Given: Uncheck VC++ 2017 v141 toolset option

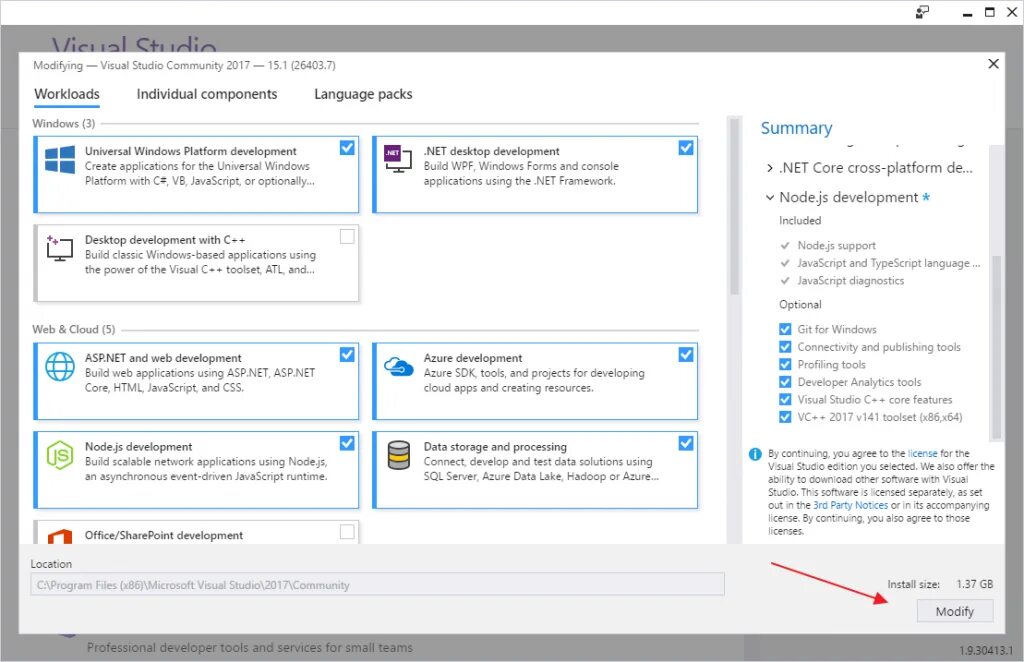Looking at the screenshot, I should coord(785,417).
